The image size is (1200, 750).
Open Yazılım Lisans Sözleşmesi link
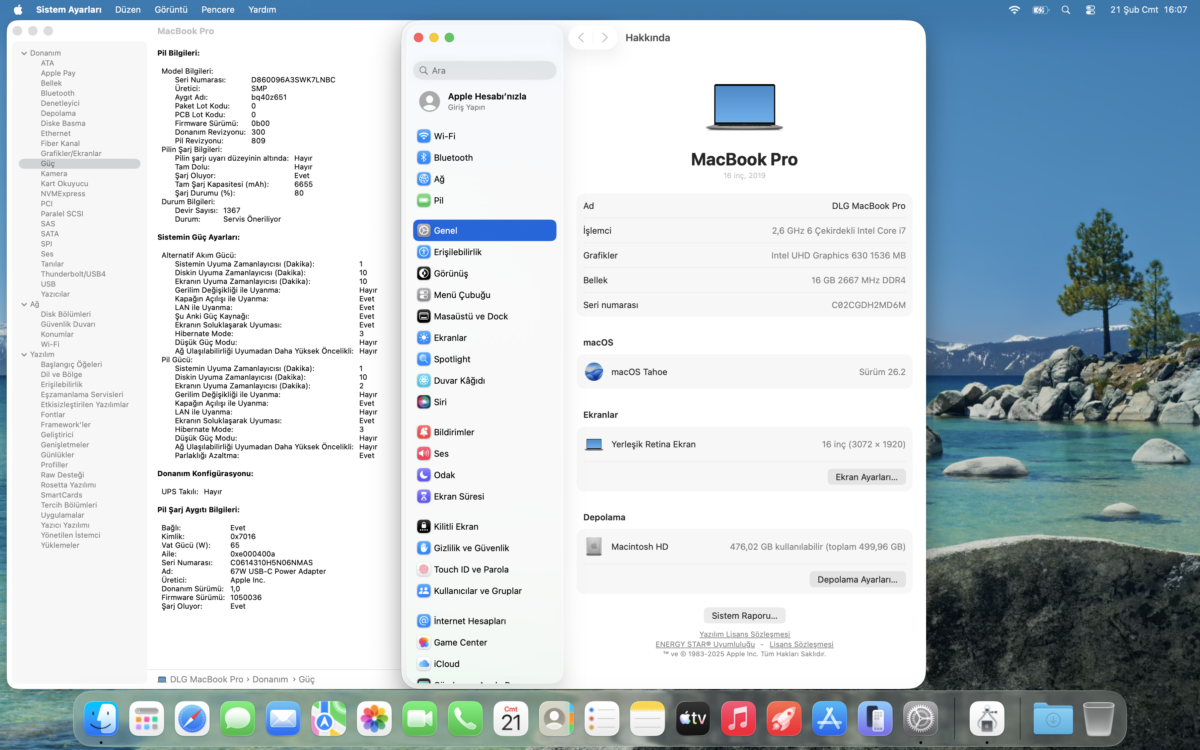point(744,634)
